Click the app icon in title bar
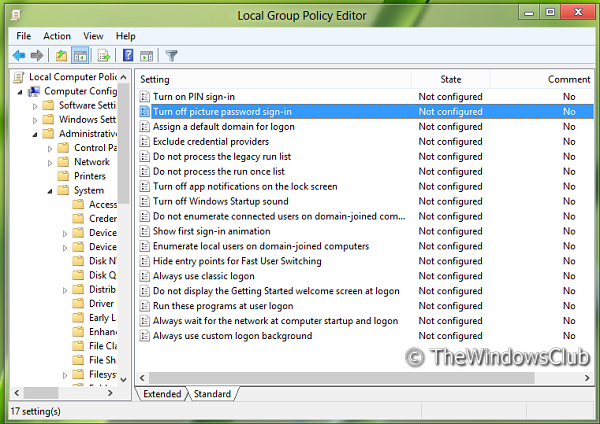The image size is (600, 424). [x=16, y=15]
